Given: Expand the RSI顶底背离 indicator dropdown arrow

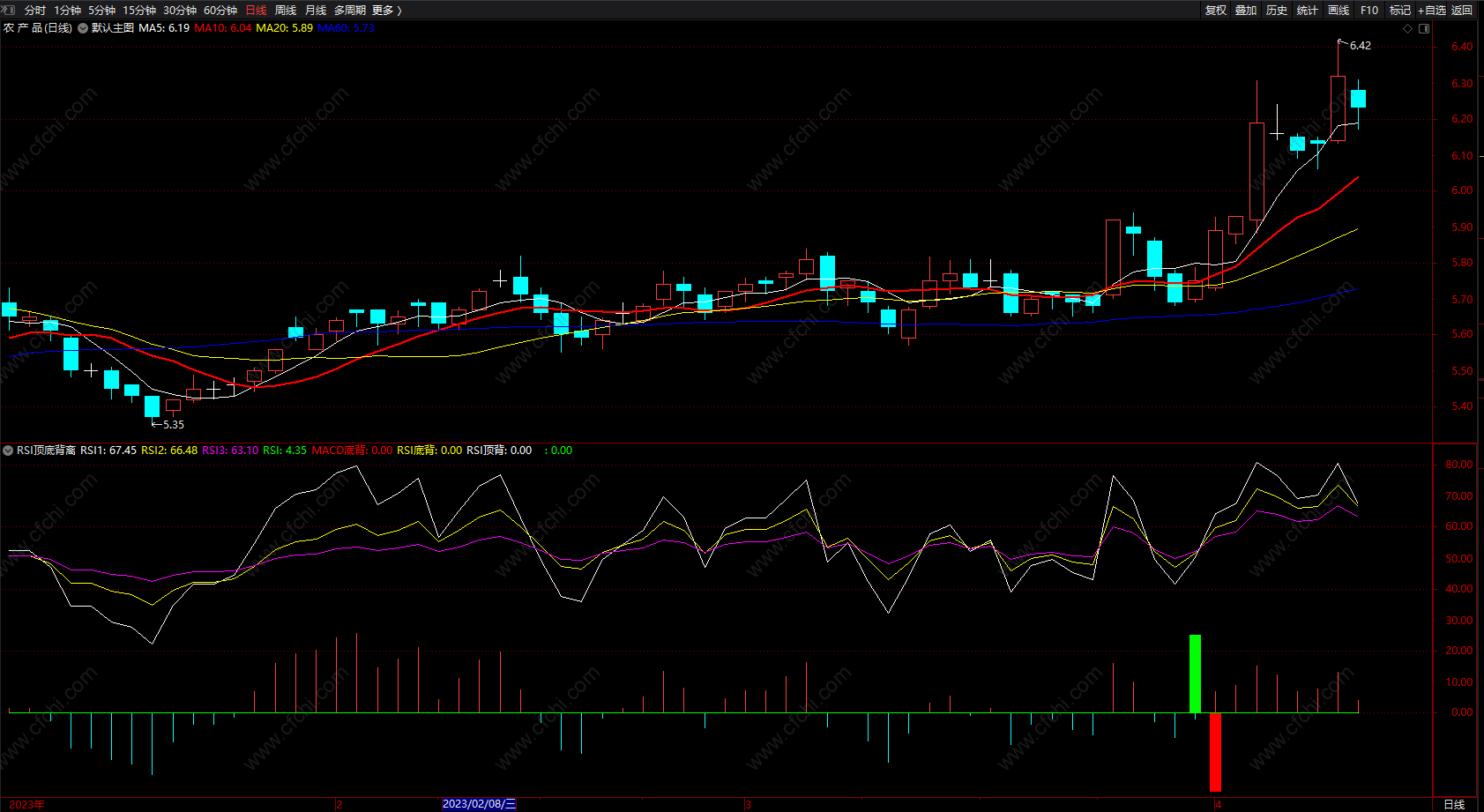Looking at the screenshot, I should (x=8, y=451).
